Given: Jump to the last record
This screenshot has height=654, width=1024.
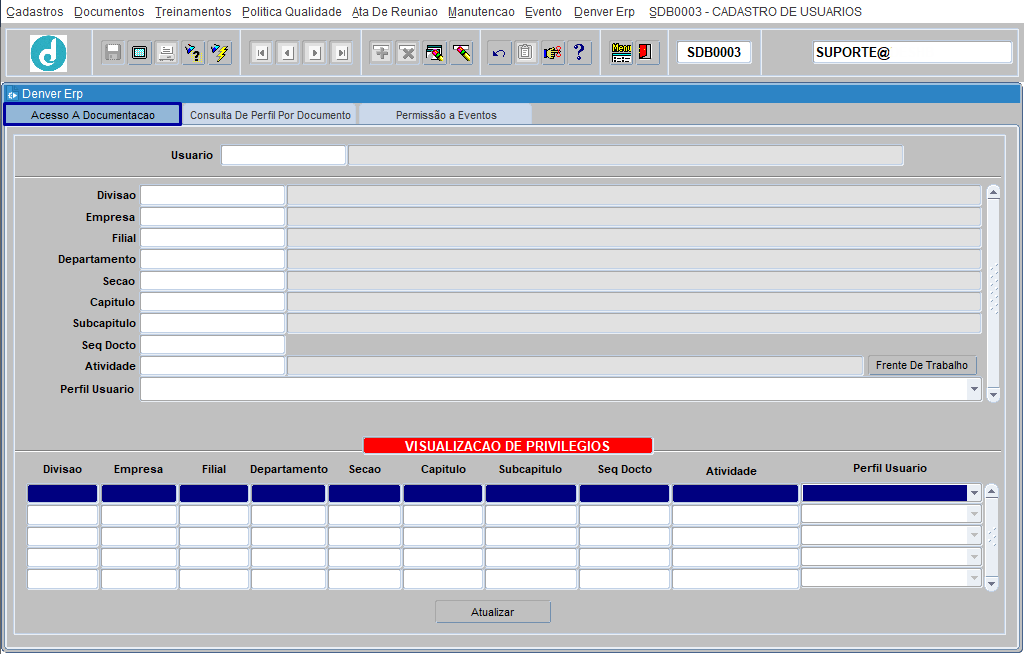Looking at the screenshot, I should [342, 52].
